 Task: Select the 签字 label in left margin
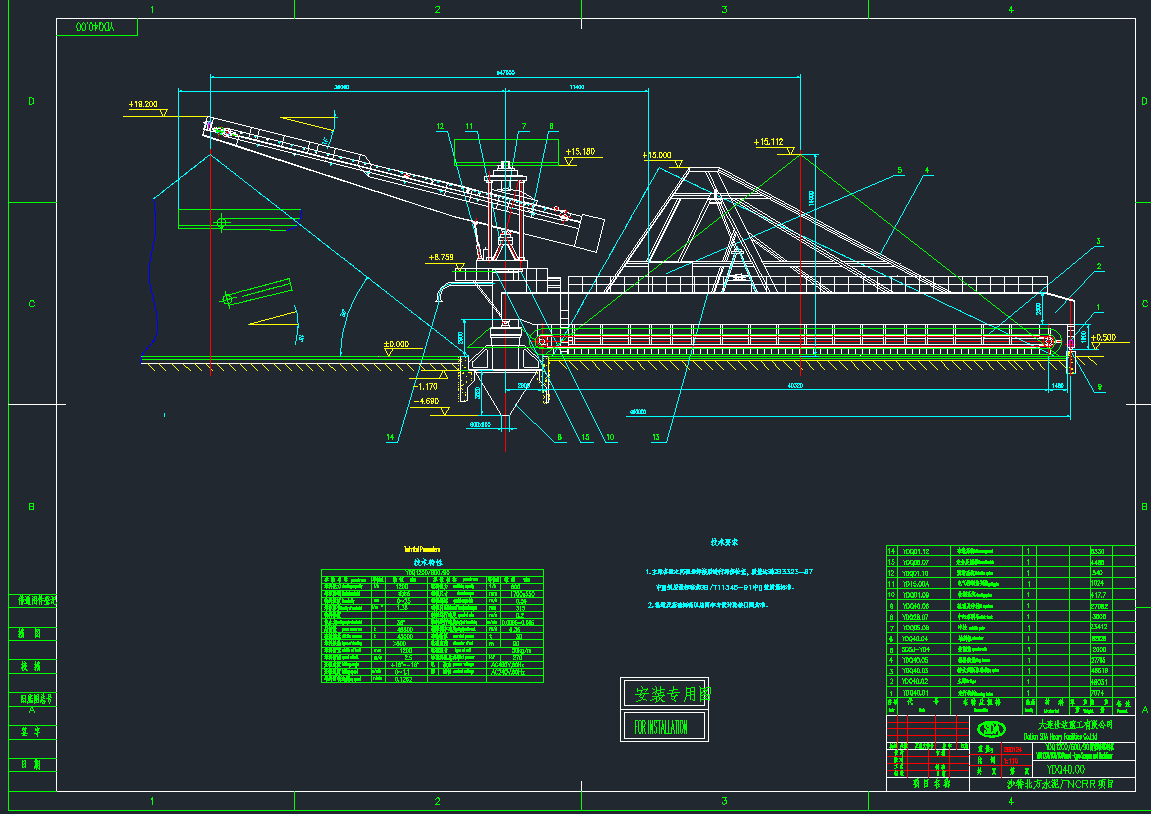tap(30, 732)
